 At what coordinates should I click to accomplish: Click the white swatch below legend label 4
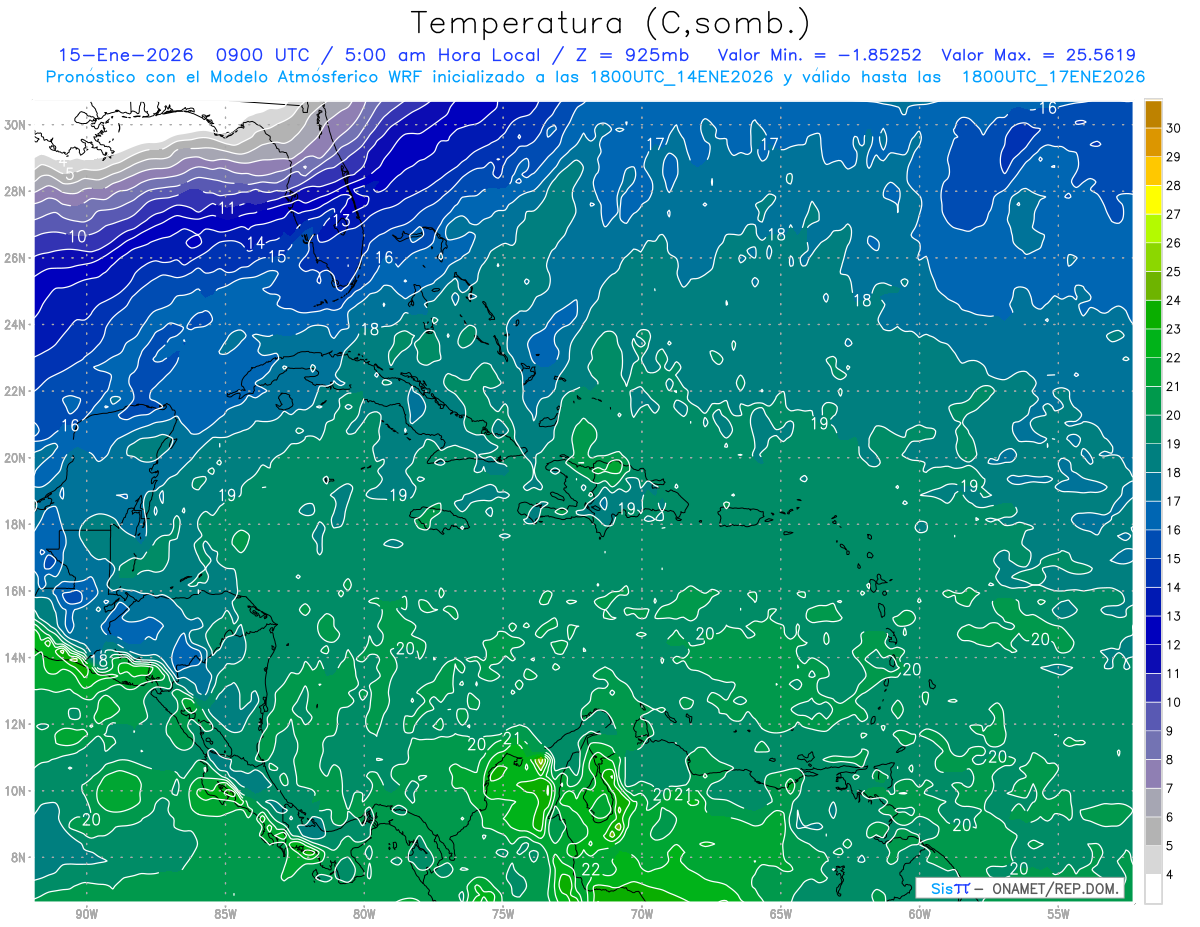coord(1153,889)
